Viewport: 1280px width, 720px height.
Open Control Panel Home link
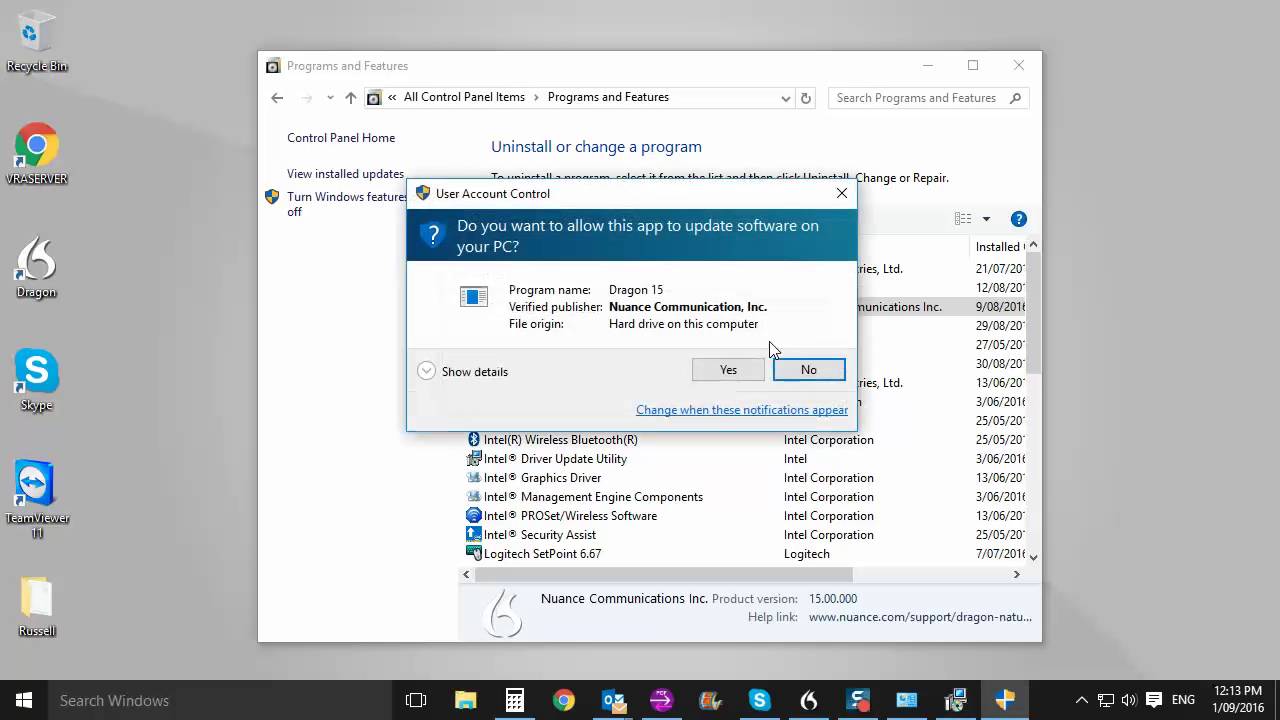coord(341,138)
